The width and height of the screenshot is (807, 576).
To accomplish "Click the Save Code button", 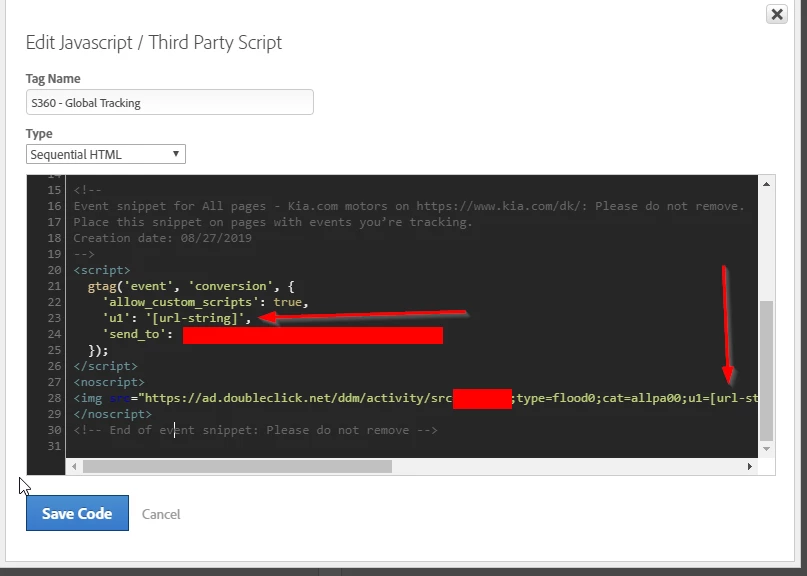I will (x=77, y=513).
